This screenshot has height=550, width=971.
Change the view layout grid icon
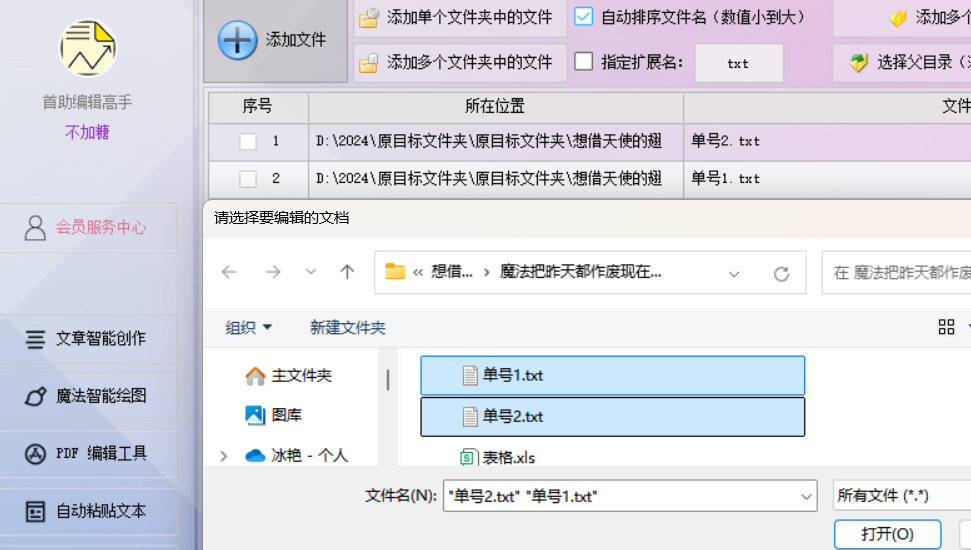pyautogui.click(x=946, y=327)
